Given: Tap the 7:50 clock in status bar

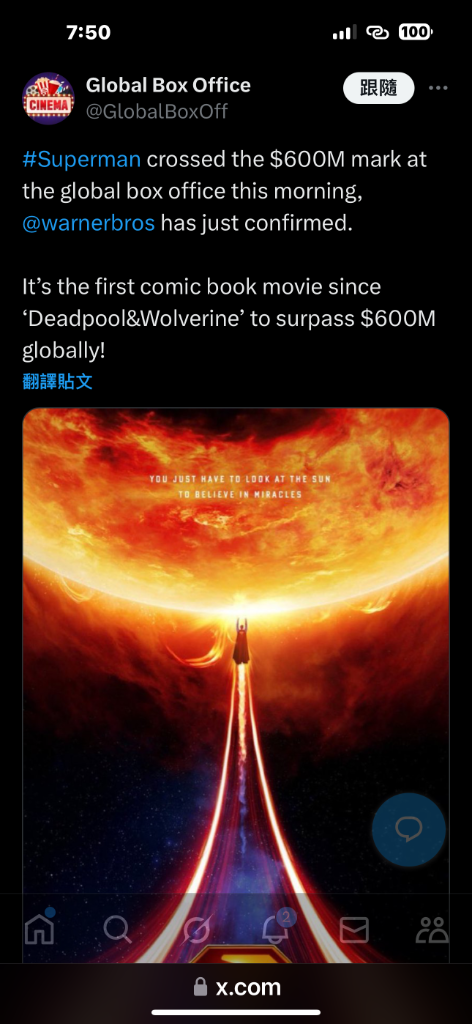Looking at the screenshot, I should 89,32.
